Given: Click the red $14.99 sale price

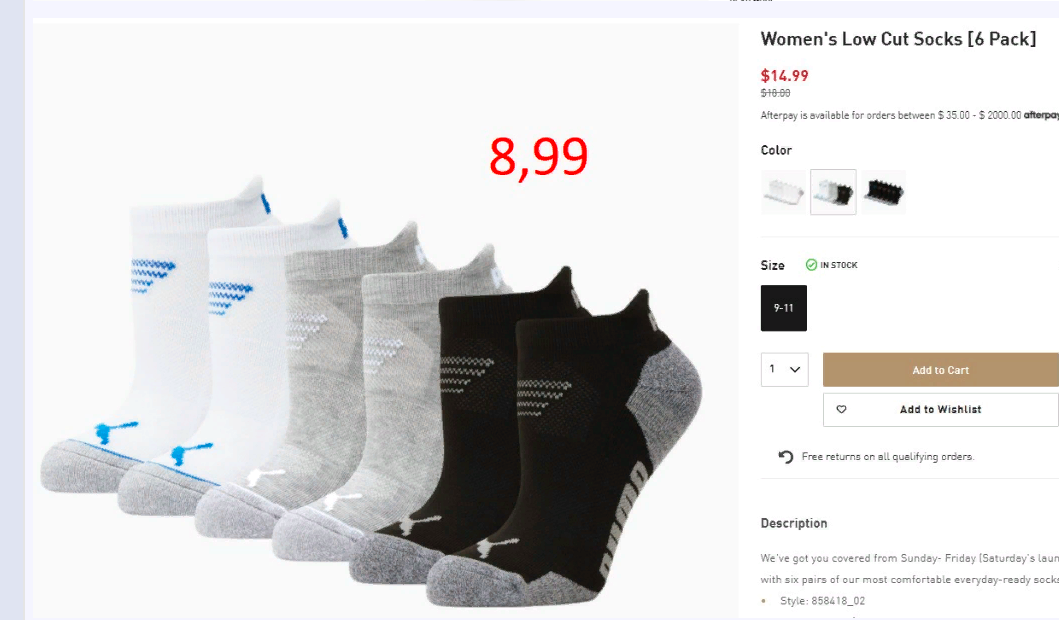Looking at the screenshot, I should tap(784, 76).
